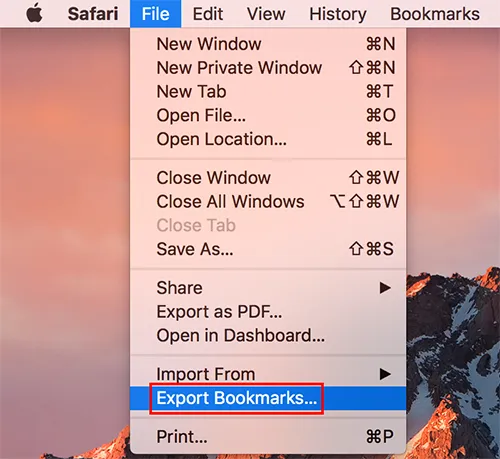Open the Edit menu
The width and height of the screenshot is (500, 459).
click(x=208, y=14)
